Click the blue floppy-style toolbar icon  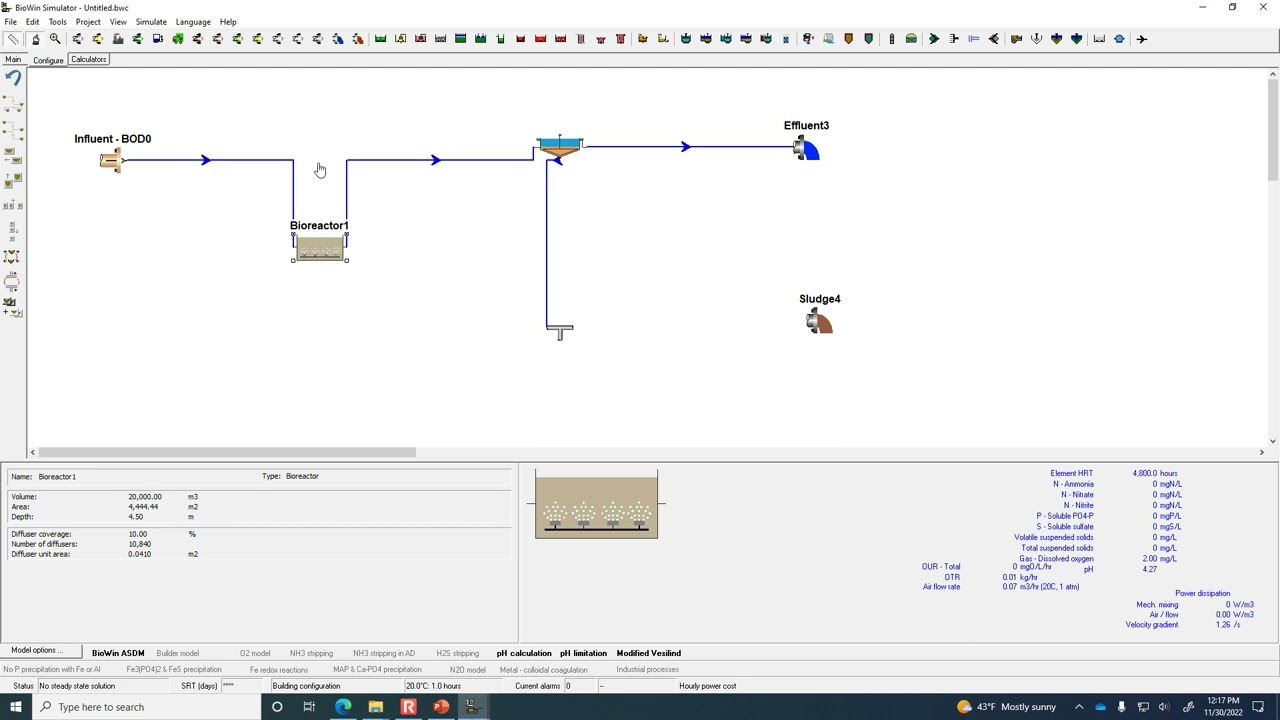158,39
